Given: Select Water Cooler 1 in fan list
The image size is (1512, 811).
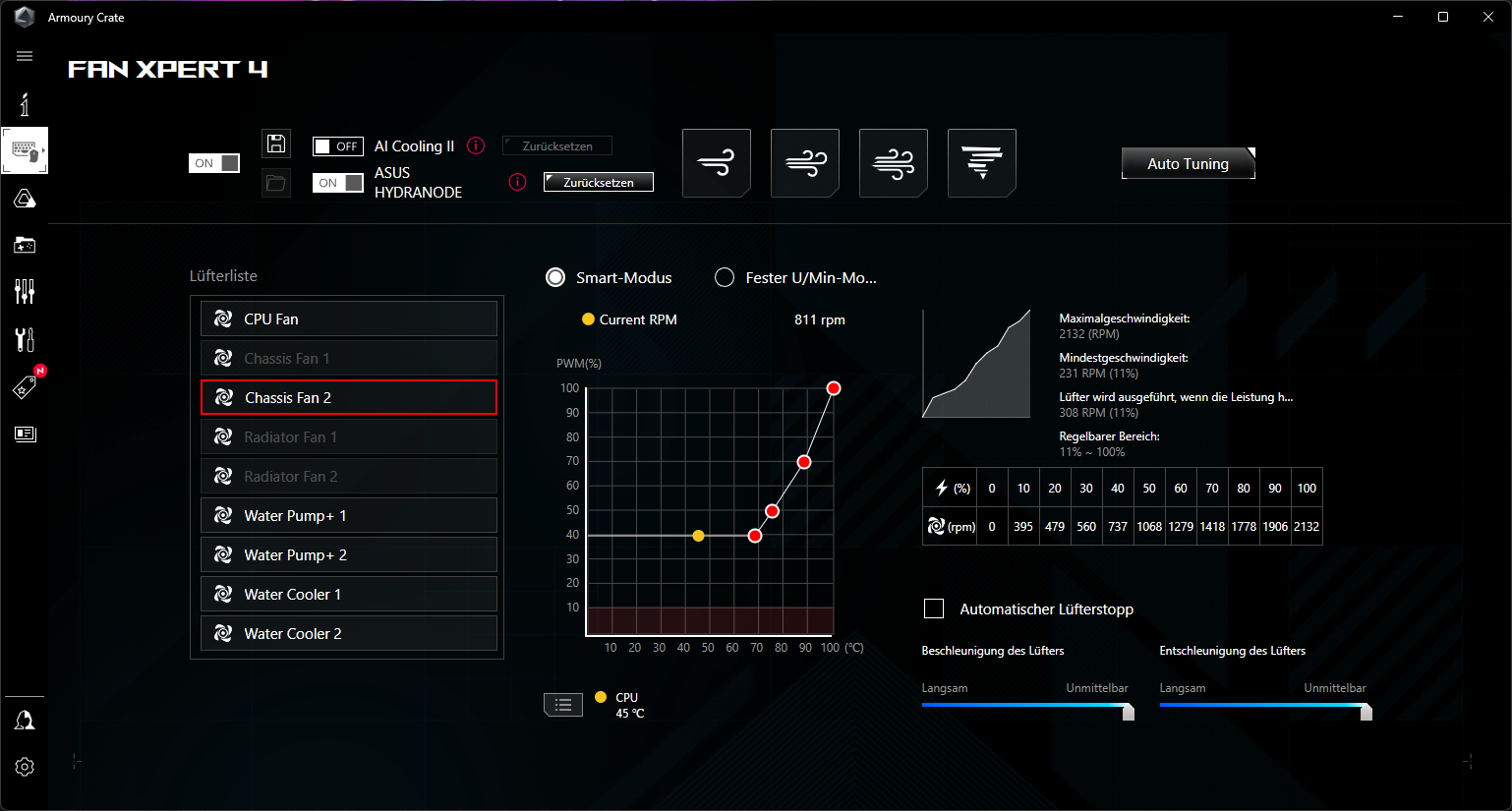Looking at the screenshot, I should coord(349,594).
